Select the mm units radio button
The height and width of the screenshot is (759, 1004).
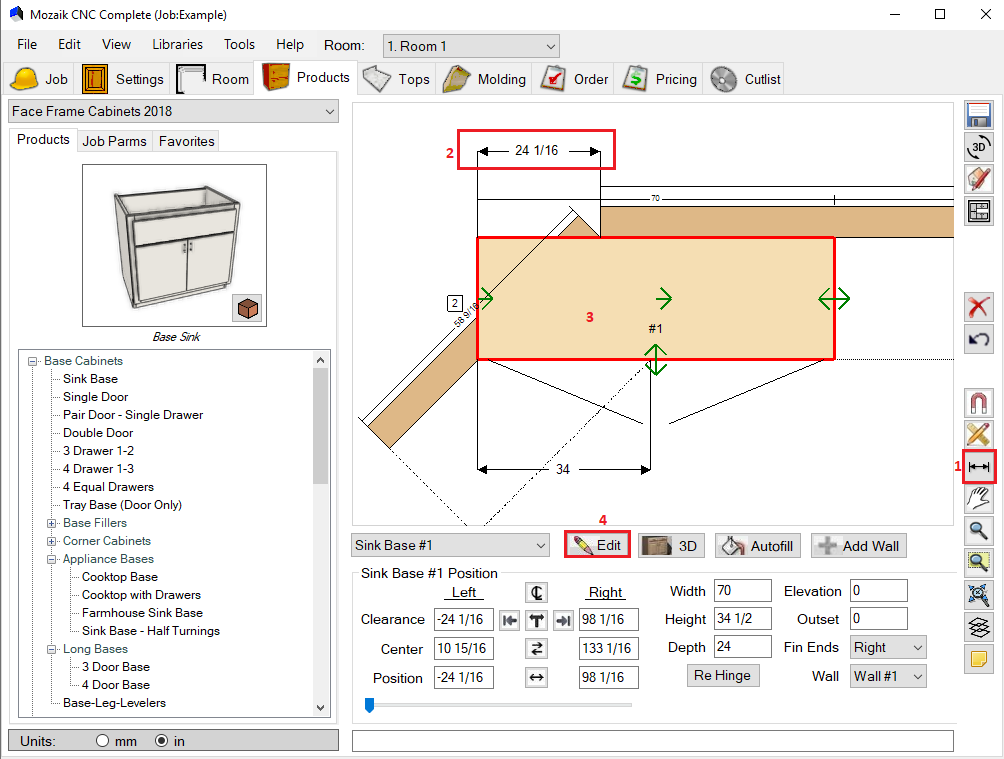click(x=102, y=741)
